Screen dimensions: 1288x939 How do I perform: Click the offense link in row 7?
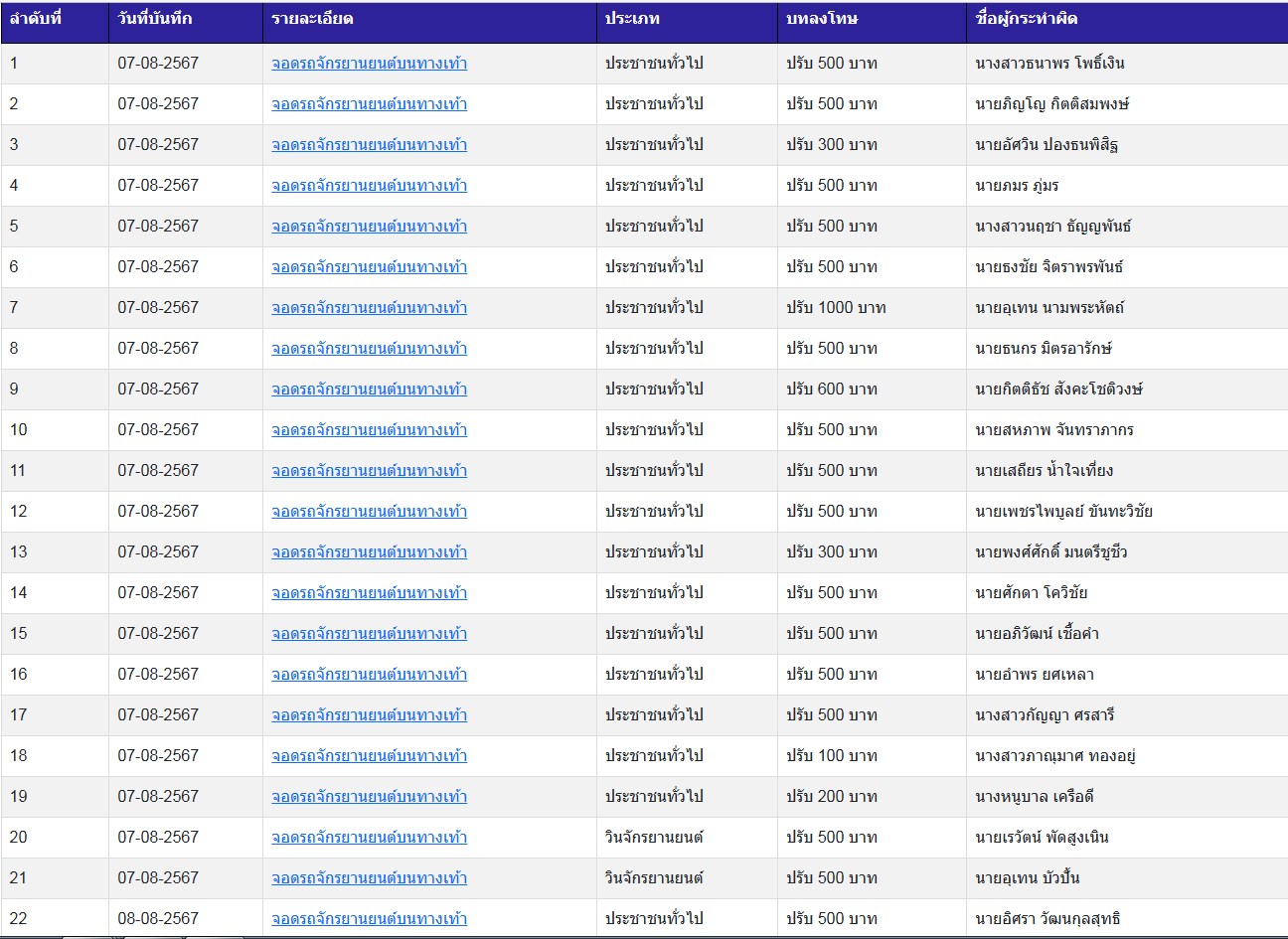369,308
